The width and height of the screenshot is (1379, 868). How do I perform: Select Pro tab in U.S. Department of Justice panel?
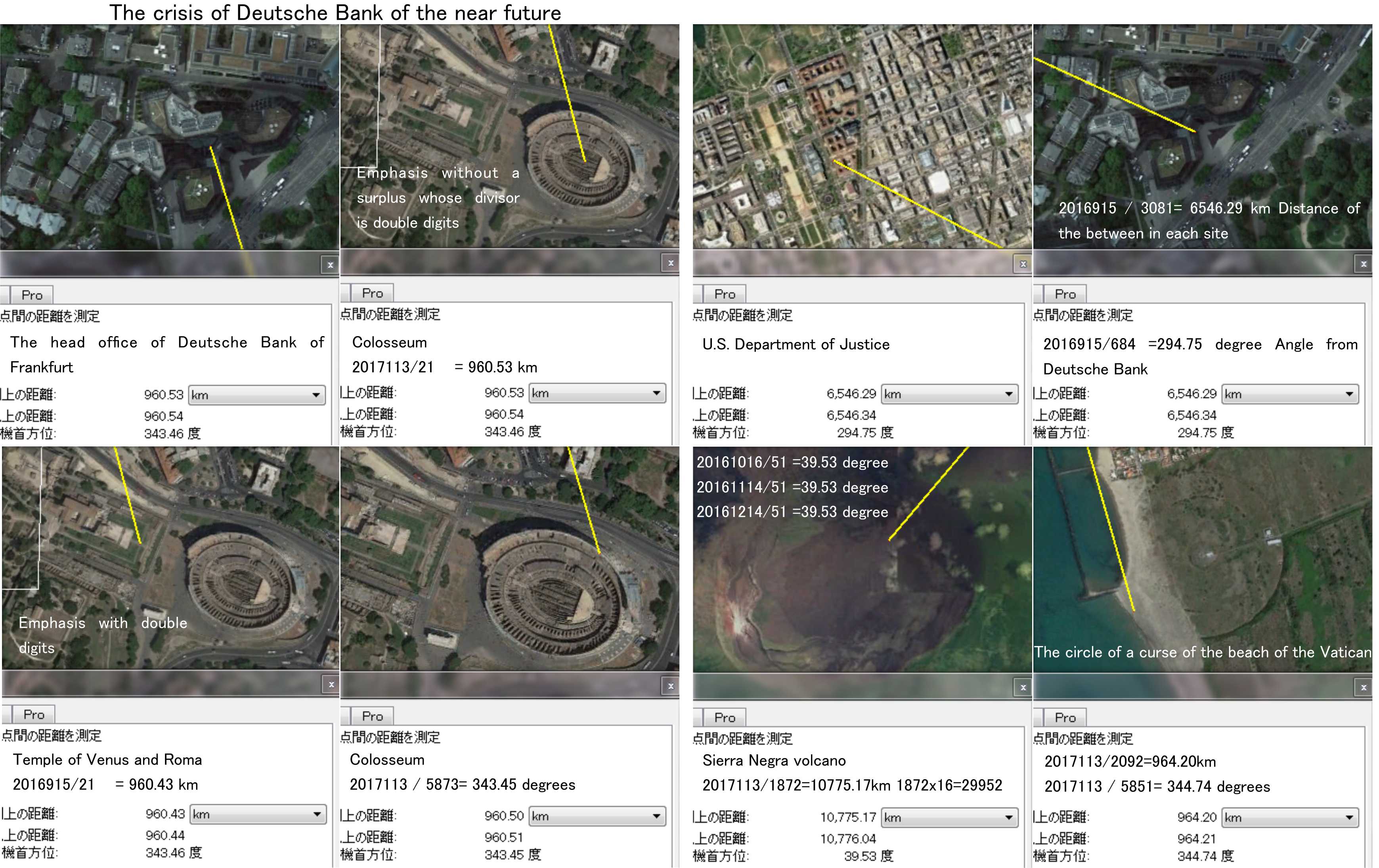click(x=725, y=294)
